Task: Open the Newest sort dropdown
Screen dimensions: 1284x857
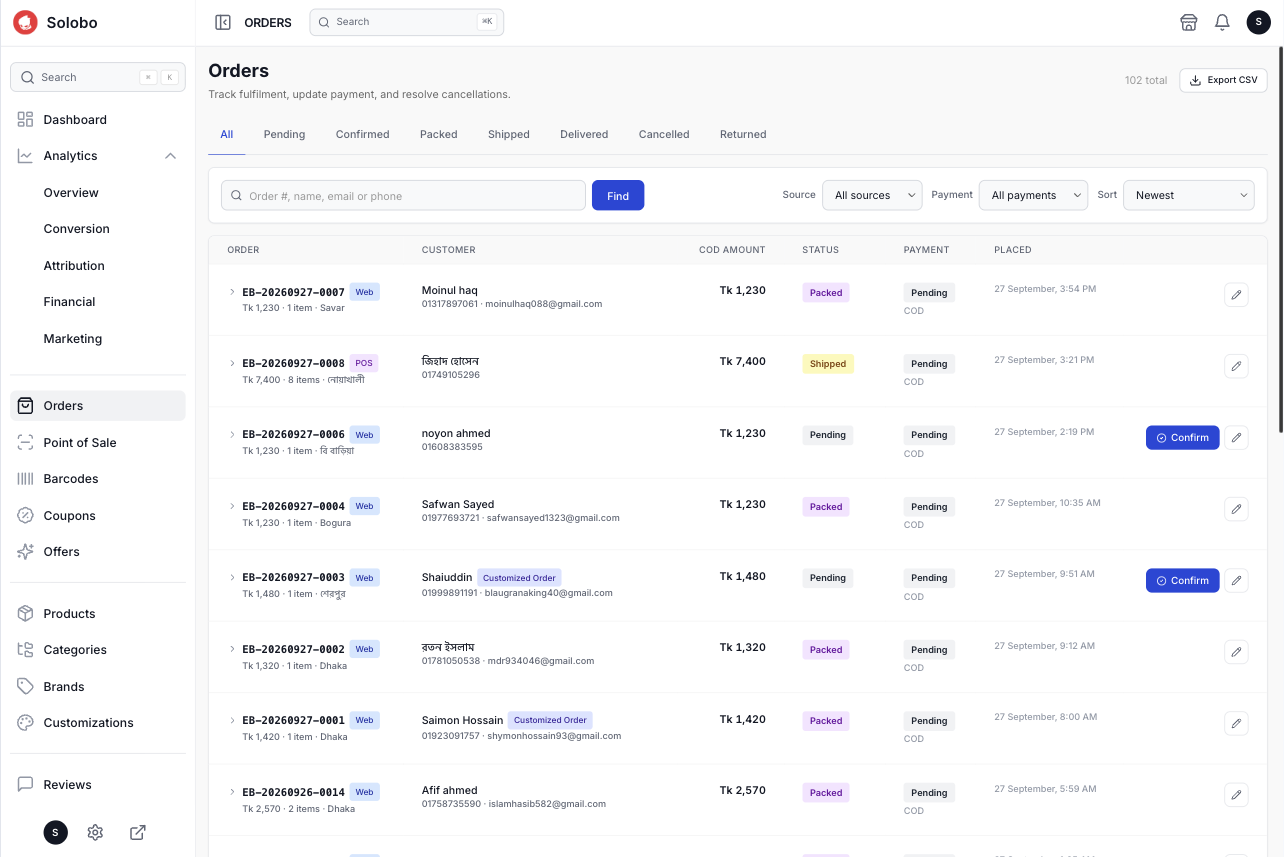Action: (x=1189, y=195)
